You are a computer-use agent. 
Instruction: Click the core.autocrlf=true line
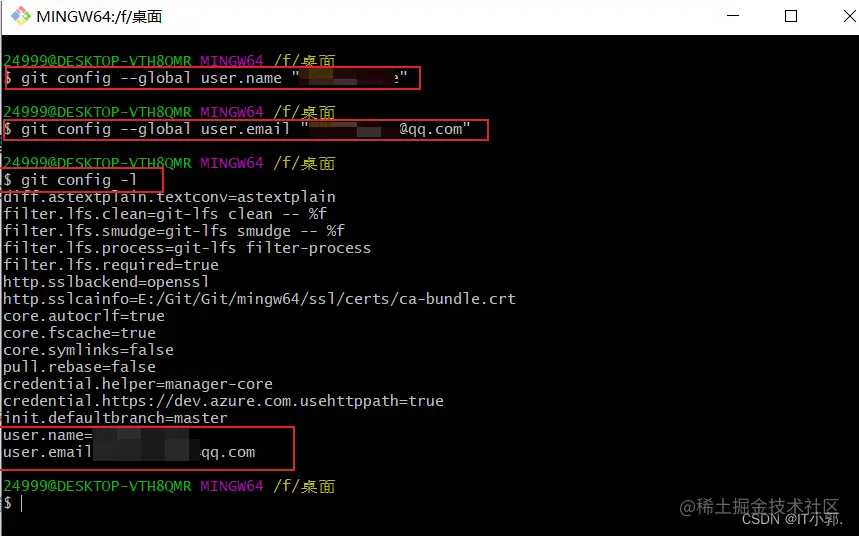(84, 316)
